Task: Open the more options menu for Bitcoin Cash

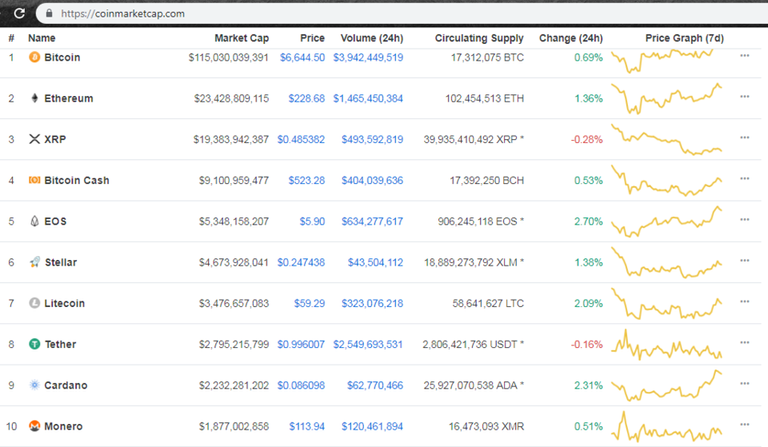Action: [744, 179]
